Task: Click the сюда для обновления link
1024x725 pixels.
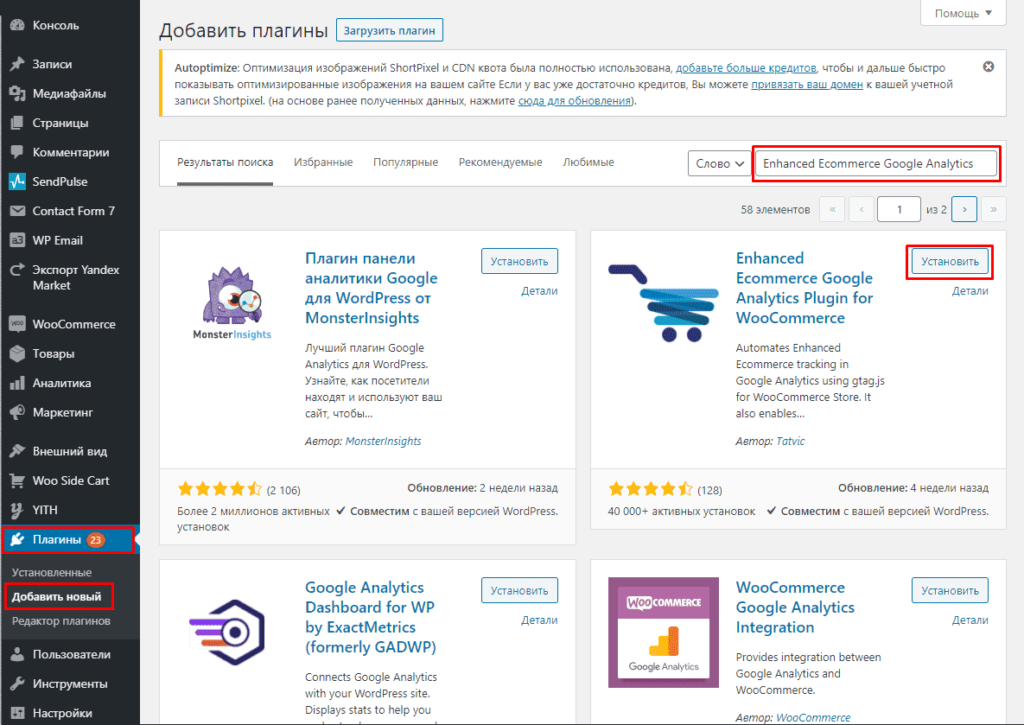Action: (x=575, y=101)
